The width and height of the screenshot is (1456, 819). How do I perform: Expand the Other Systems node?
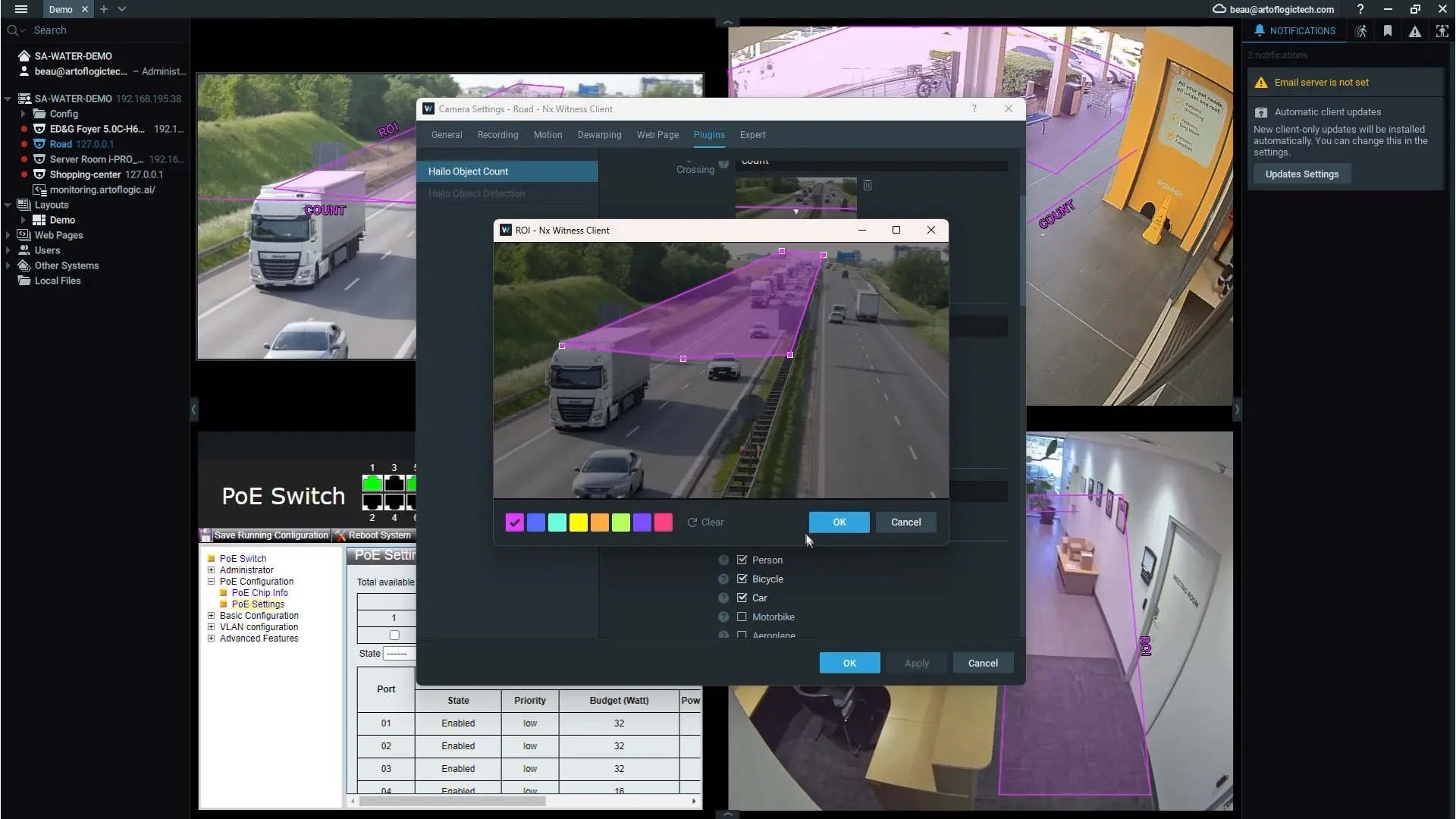point(8,265)
